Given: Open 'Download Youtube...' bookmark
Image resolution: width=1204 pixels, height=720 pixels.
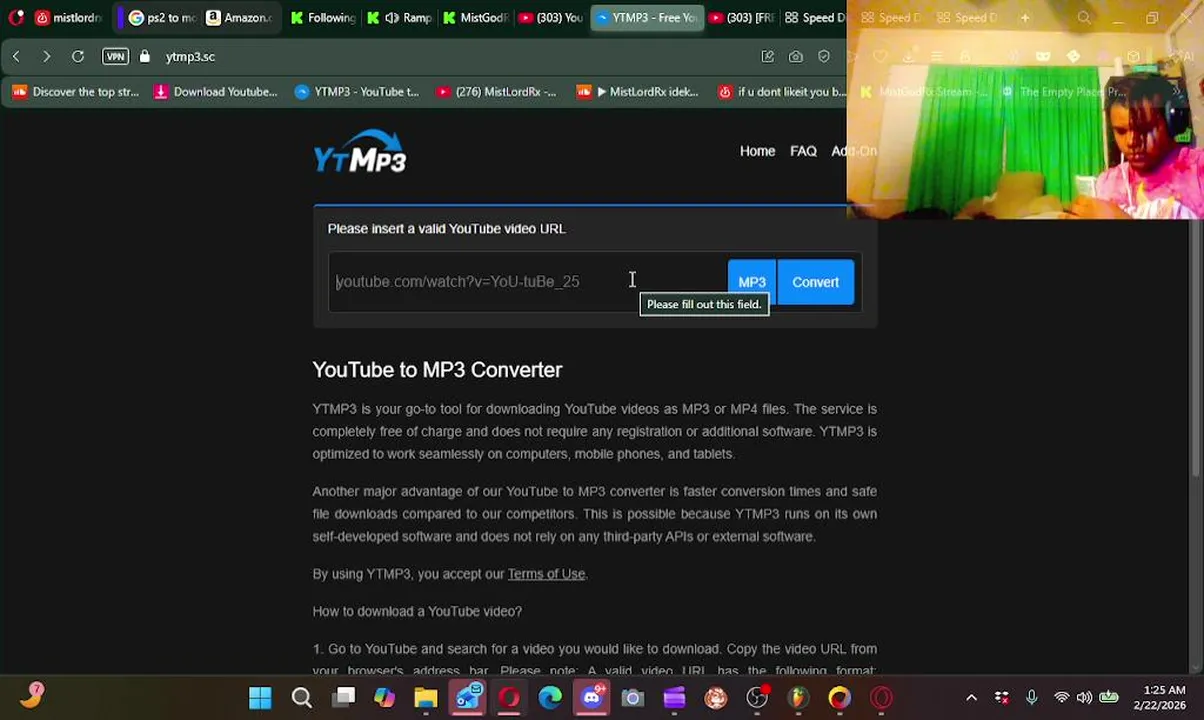Looking at the screenshot, I should (x=216, y=92).
